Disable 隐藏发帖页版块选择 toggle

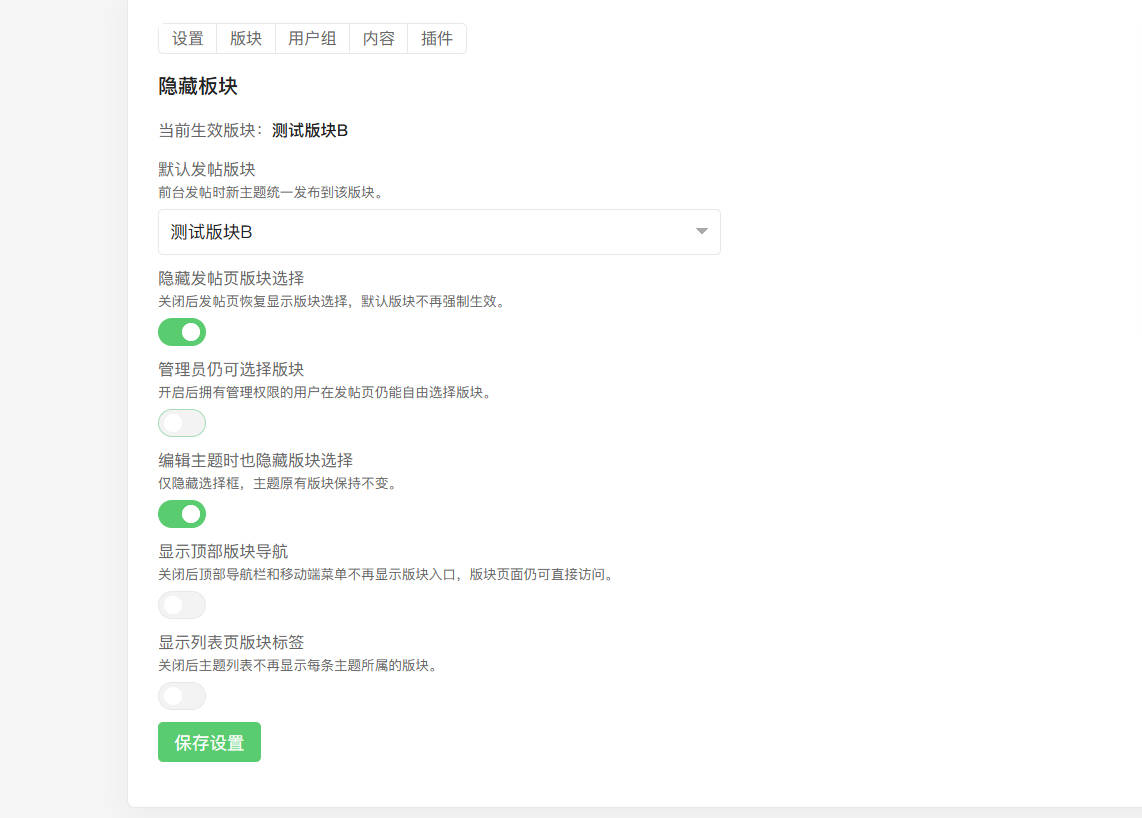point(182,332)
